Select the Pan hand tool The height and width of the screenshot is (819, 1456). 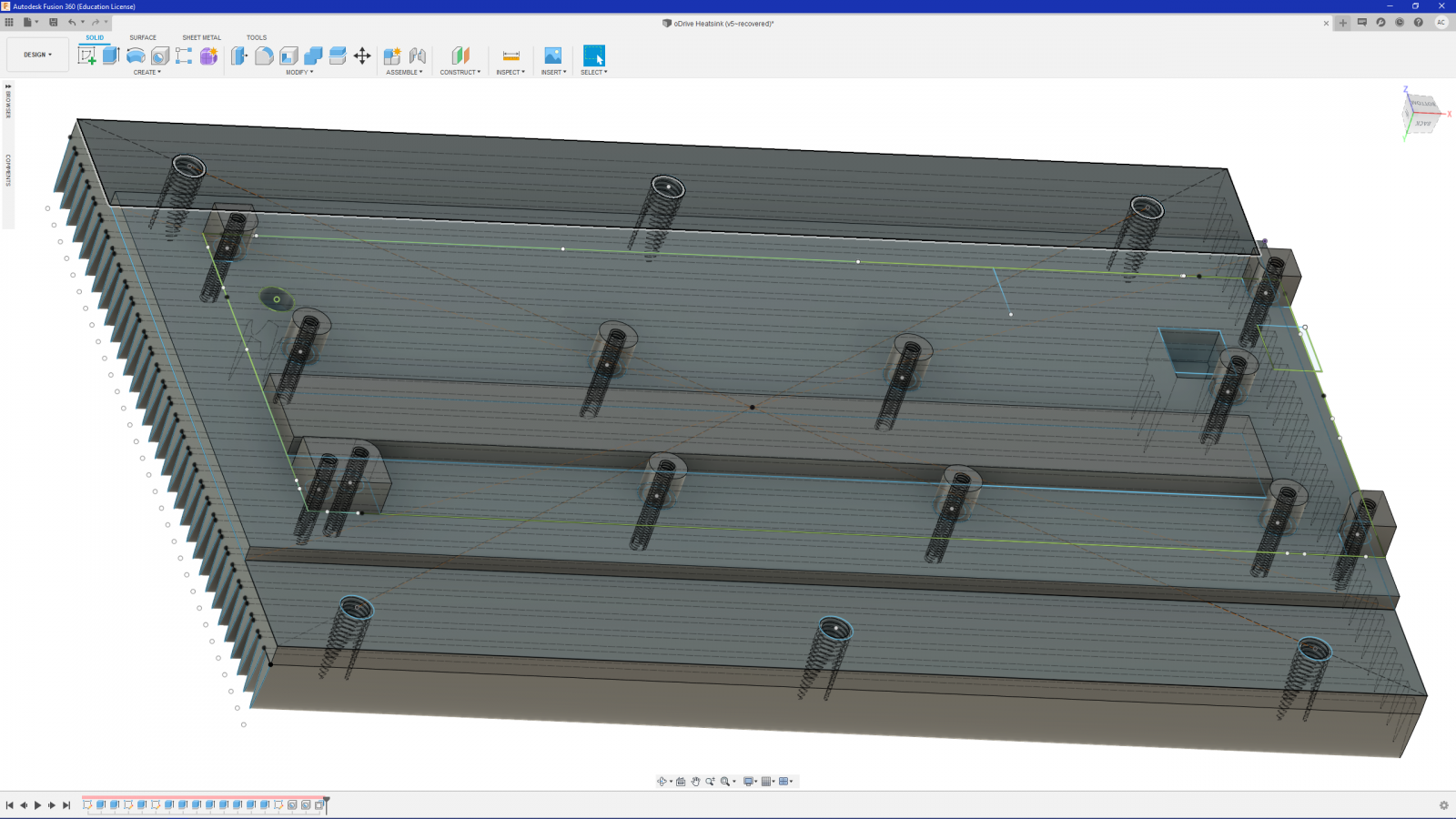coord(696,782)
